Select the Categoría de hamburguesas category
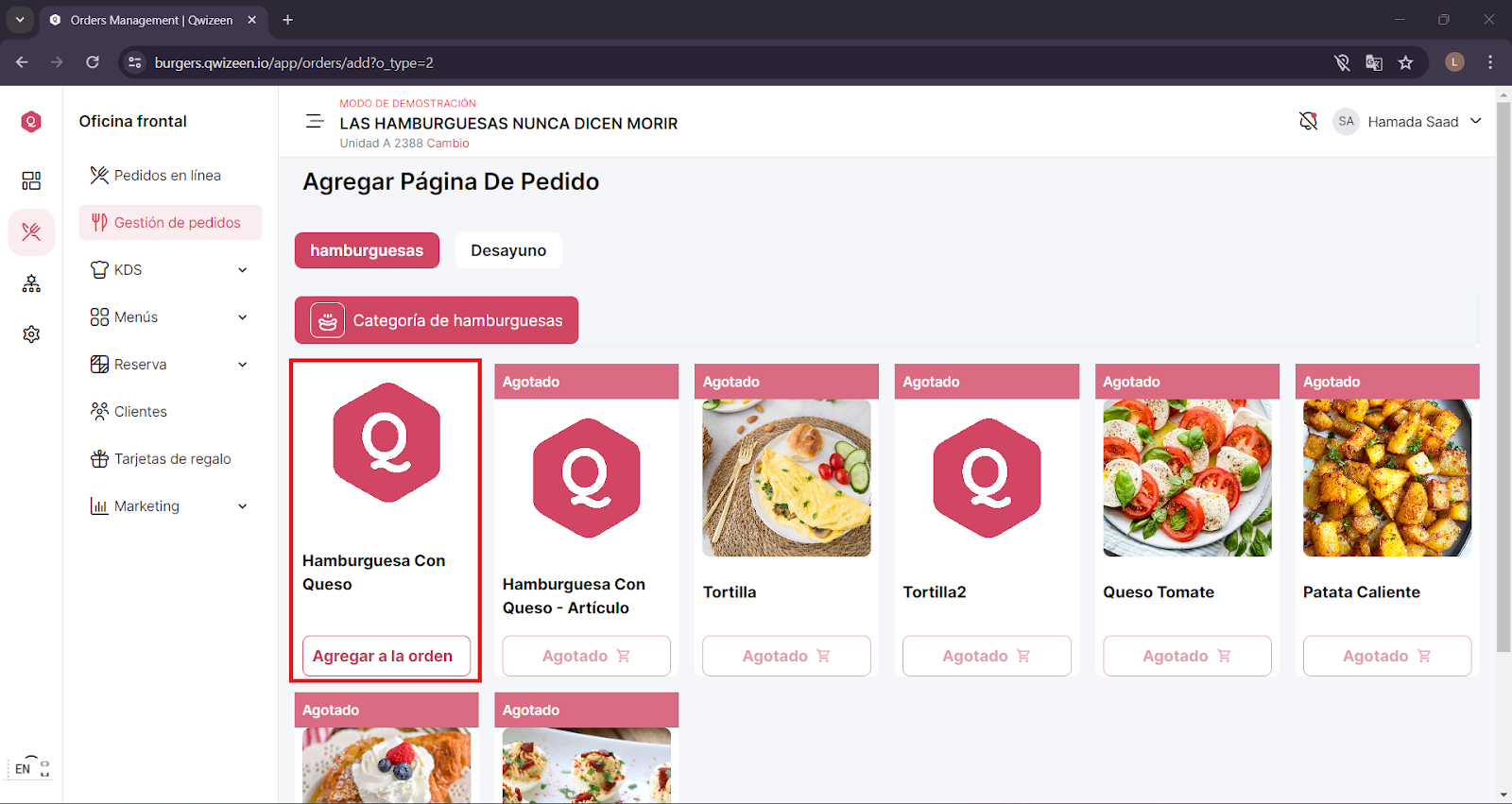The height and width of the screenshot is (804, 1512). click(x=437, y=320)
